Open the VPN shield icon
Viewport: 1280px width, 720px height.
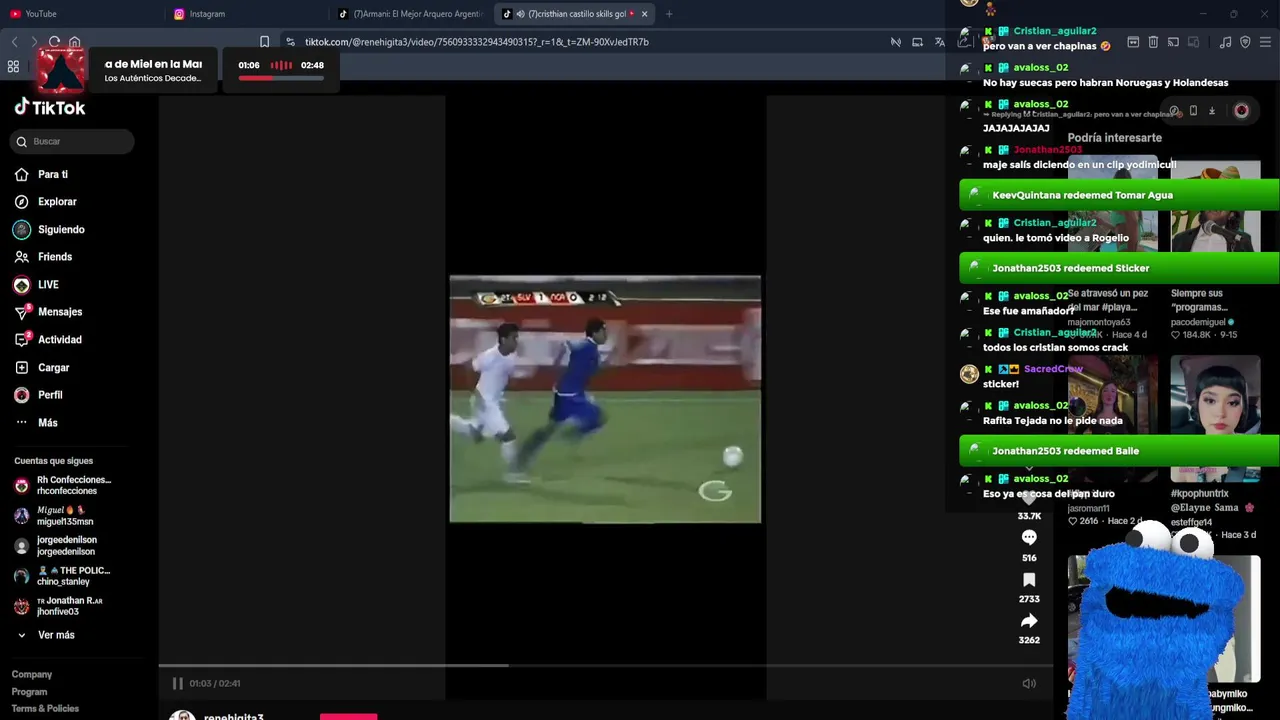click(x=1245, y=42)
